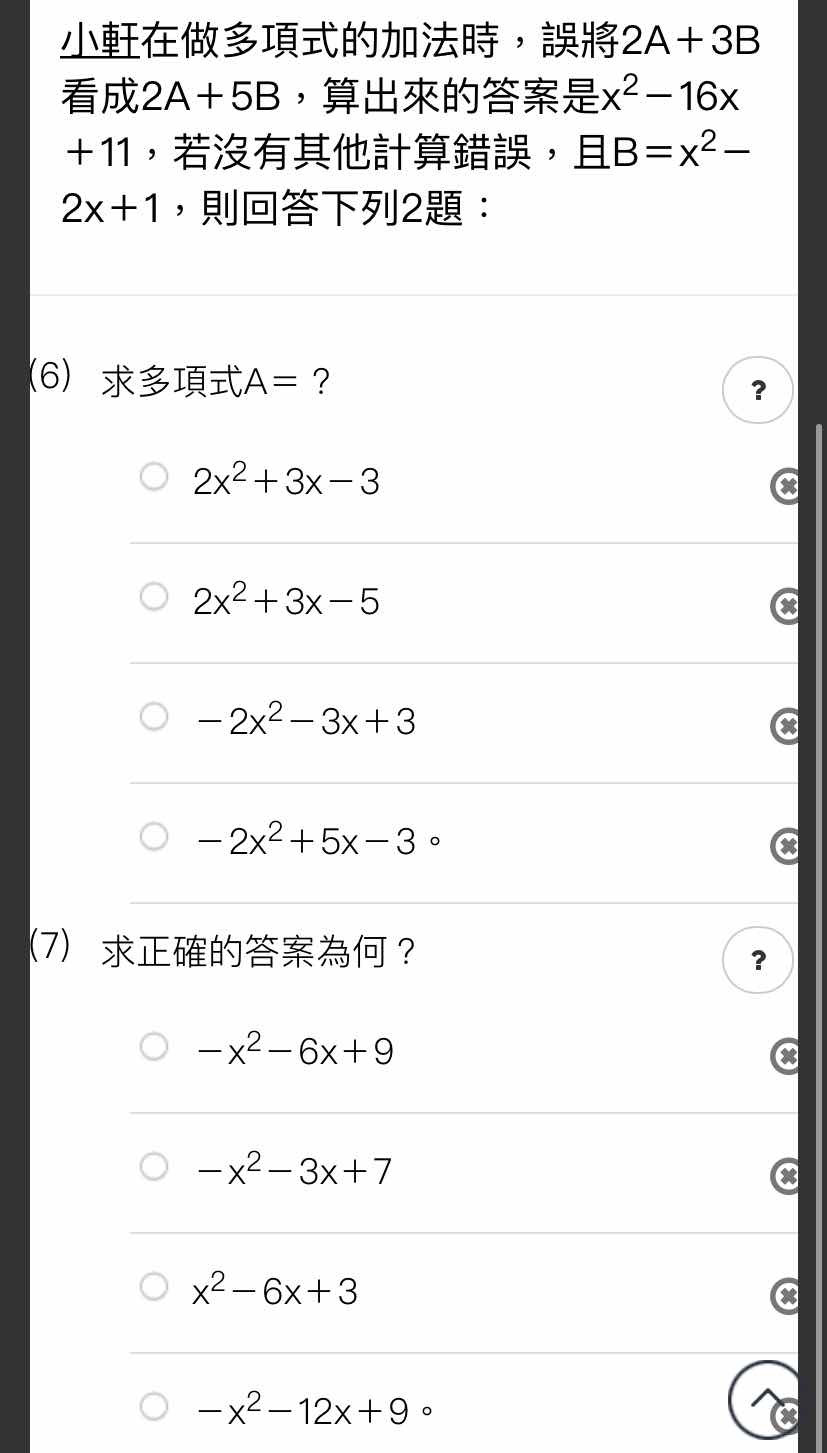Tap the scroll-to-top arrow button
The image size is (827, 1453).
766,1399
